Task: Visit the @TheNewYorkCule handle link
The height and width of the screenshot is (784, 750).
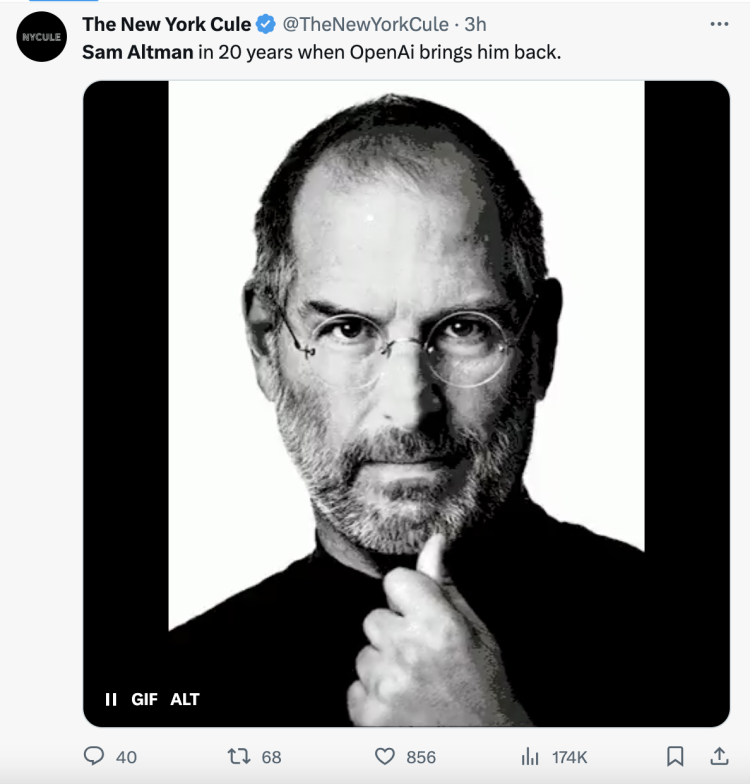Action: pyautogui.click(x=367, y=24)
